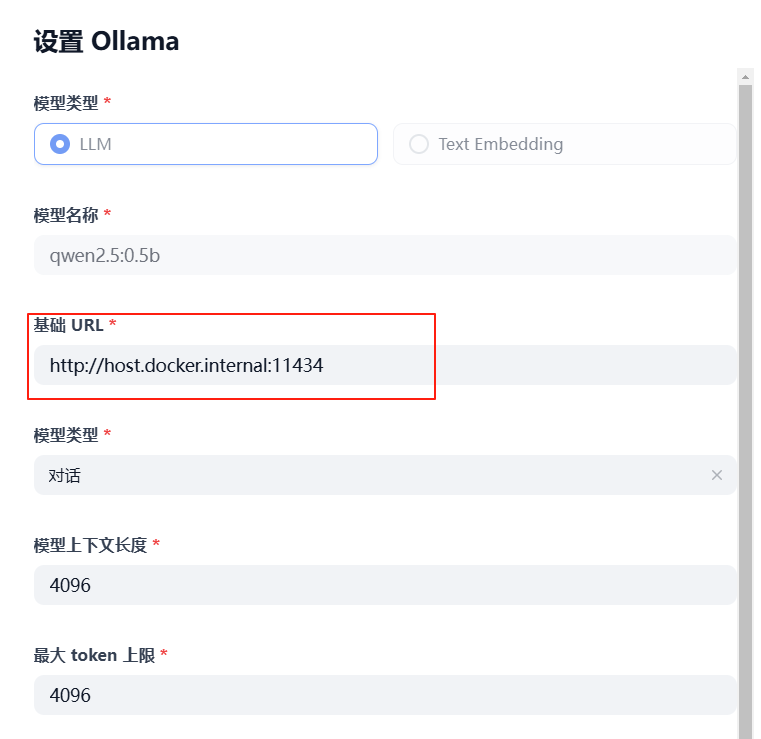This screenshot has width=761, height=739.
Task: Click the 基础 URL field label
Action: coord(69,325)
